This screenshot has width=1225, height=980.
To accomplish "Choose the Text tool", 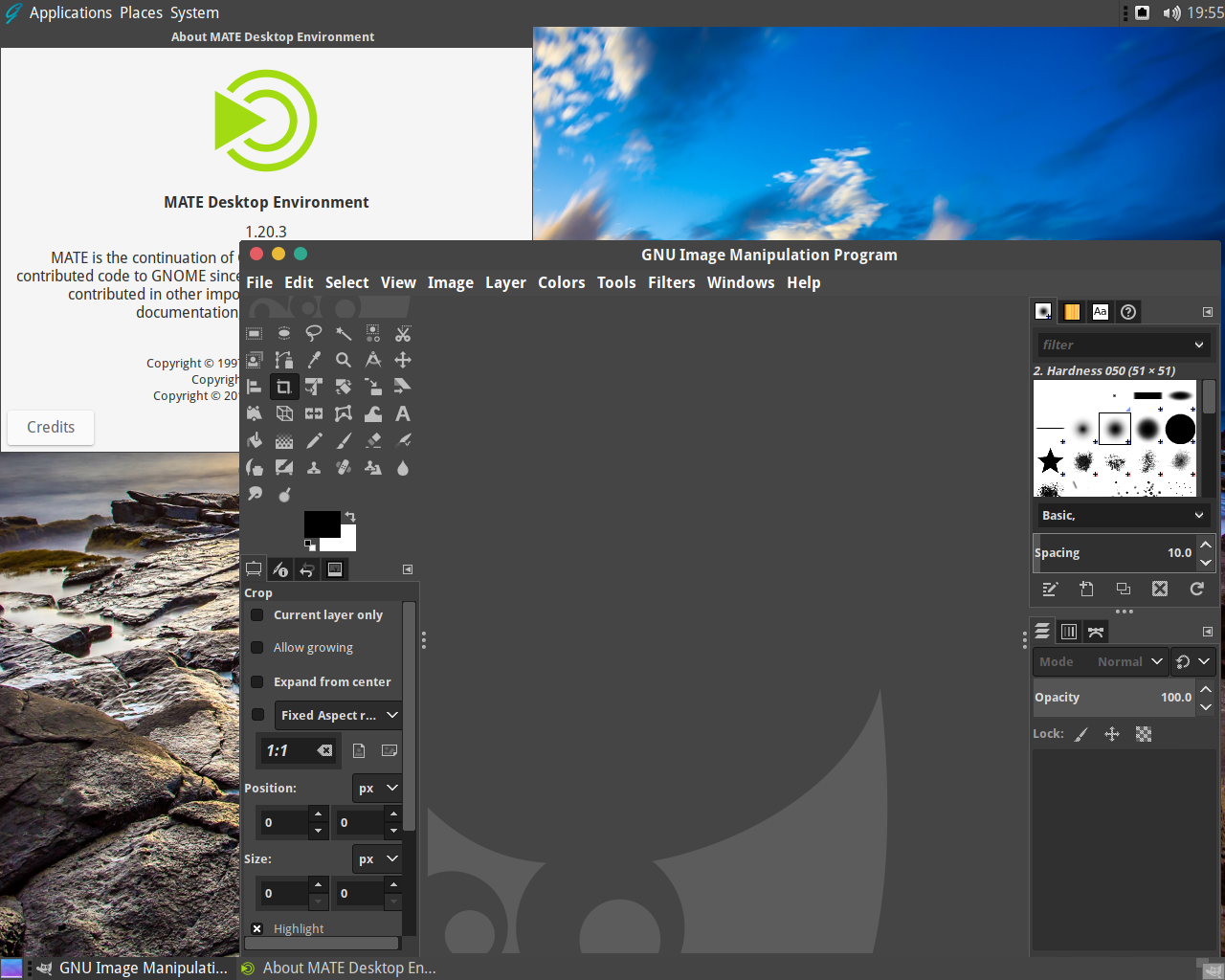I will [403, 413].
